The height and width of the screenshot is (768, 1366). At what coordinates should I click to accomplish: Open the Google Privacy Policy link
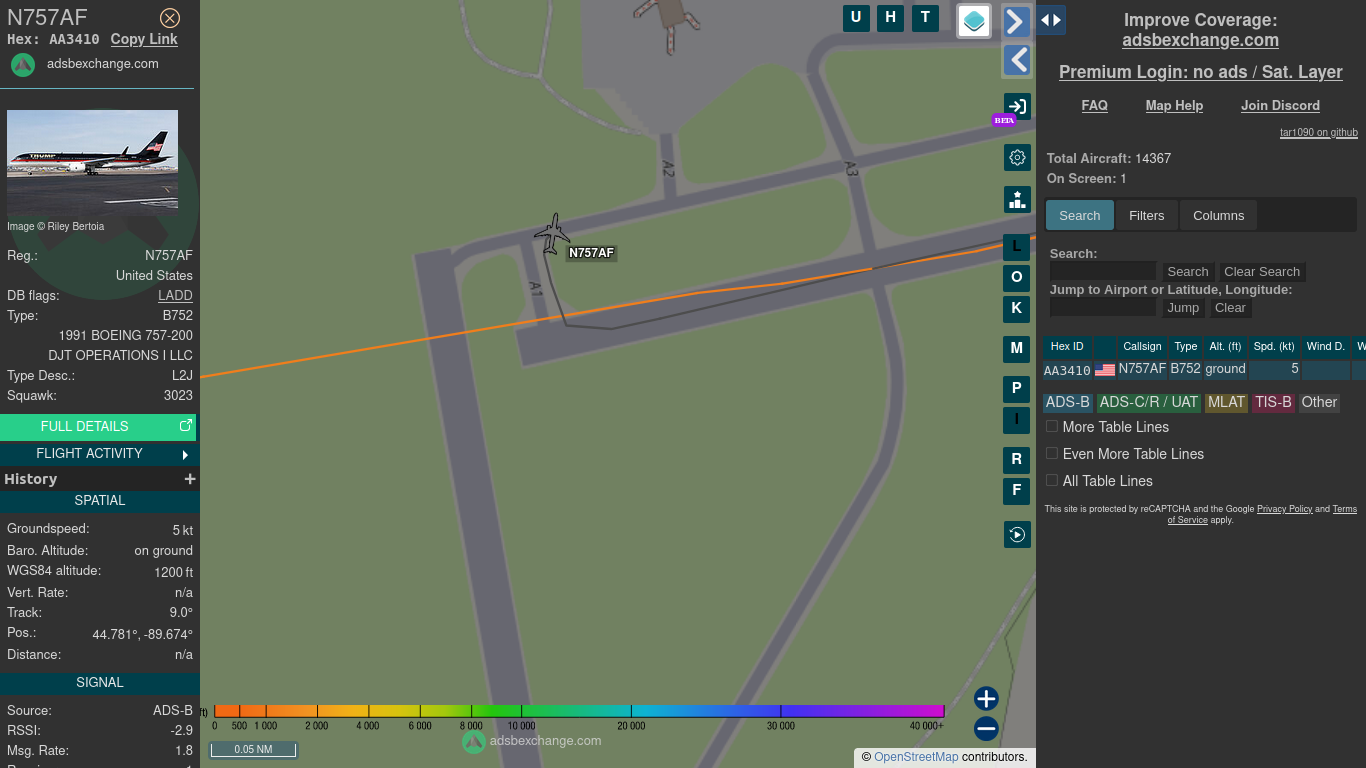pyautogui.click(x=1284, y=509)
